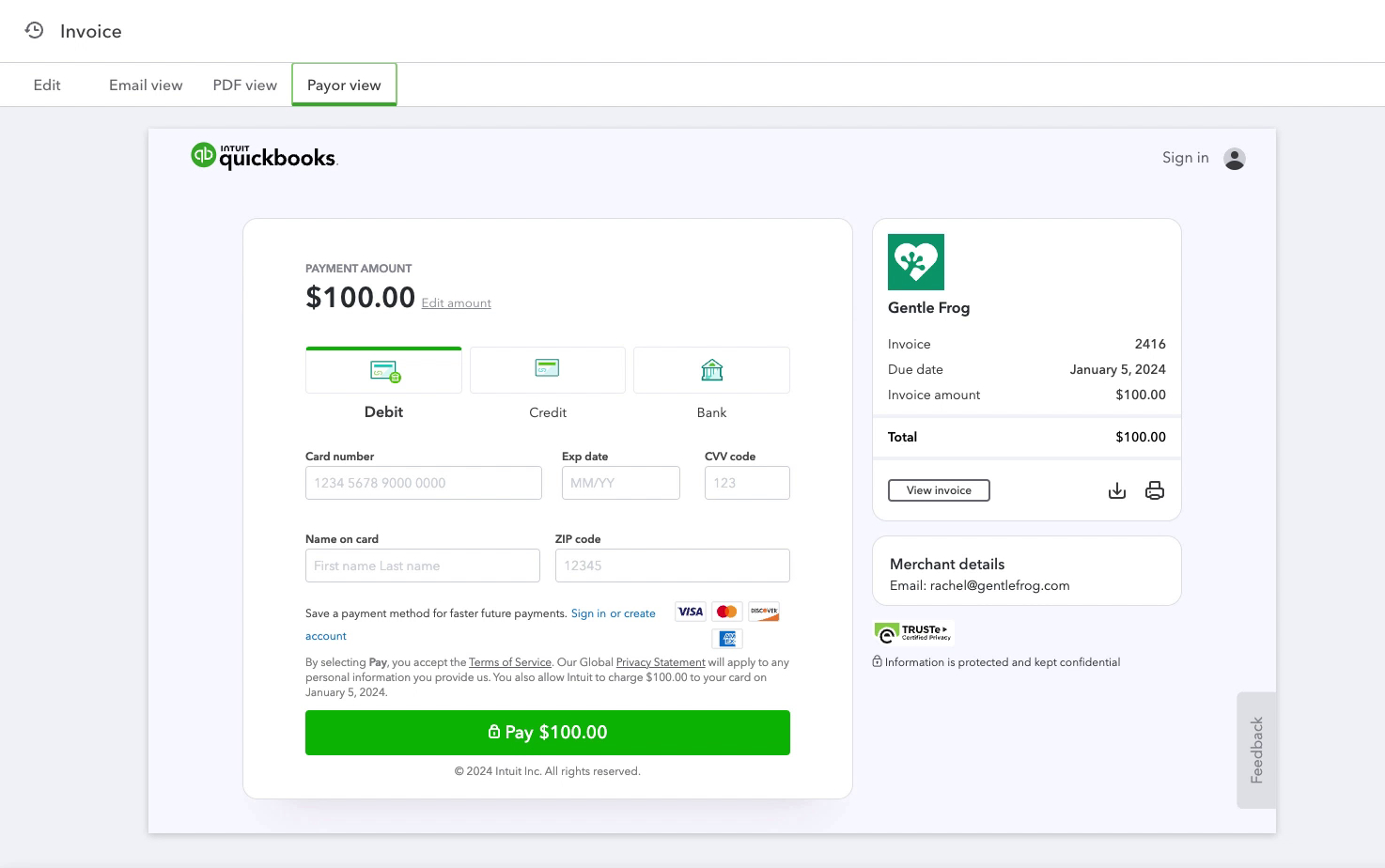Click the QuickBooks logo
Image resolution: width=1385 pixels, height=868 pixels.
click(x=264, y=156)
